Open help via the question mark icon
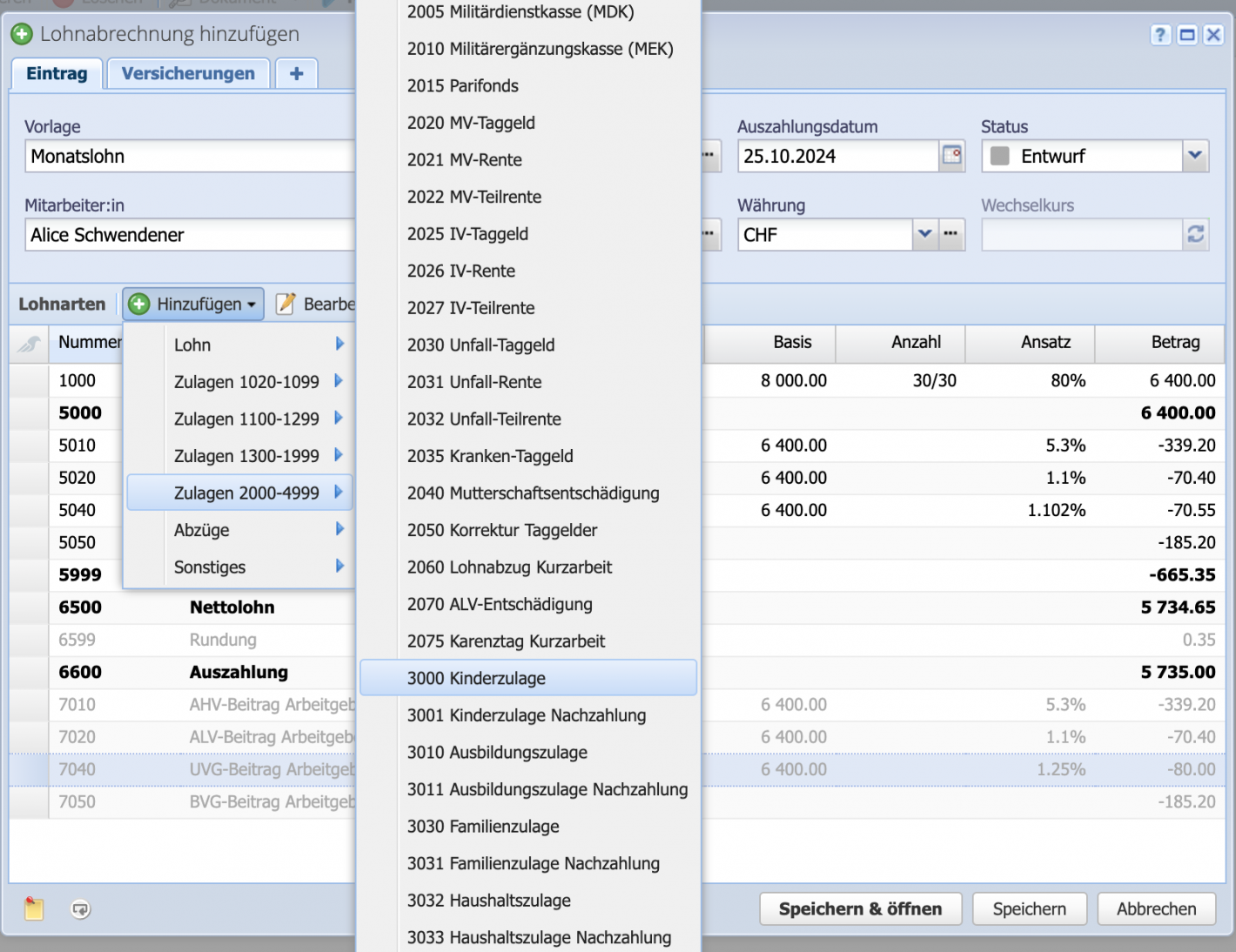The image size is (1236, 952). [1160, 35]
